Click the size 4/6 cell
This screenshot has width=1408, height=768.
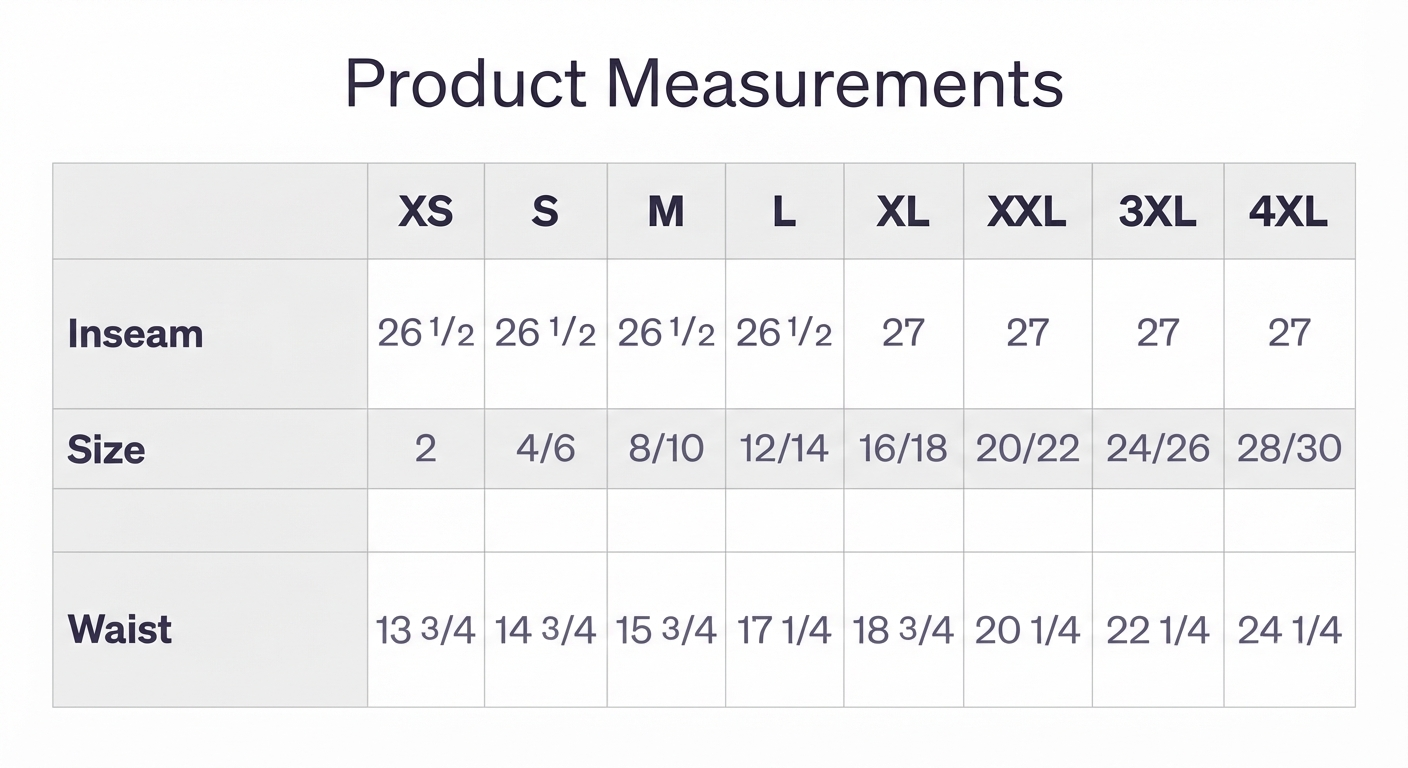(545, 449)
